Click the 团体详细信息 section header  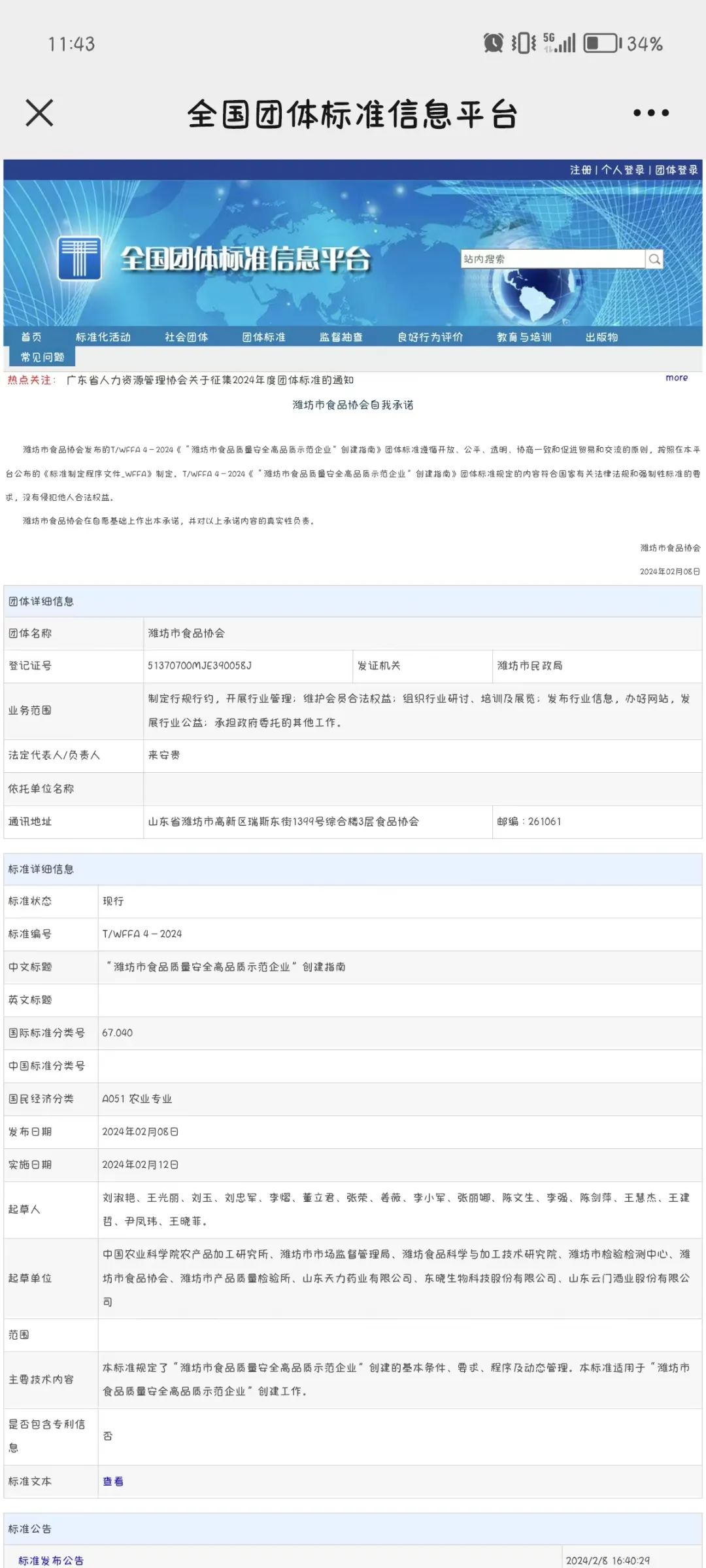pyautogui.click(x=353, y=602)
